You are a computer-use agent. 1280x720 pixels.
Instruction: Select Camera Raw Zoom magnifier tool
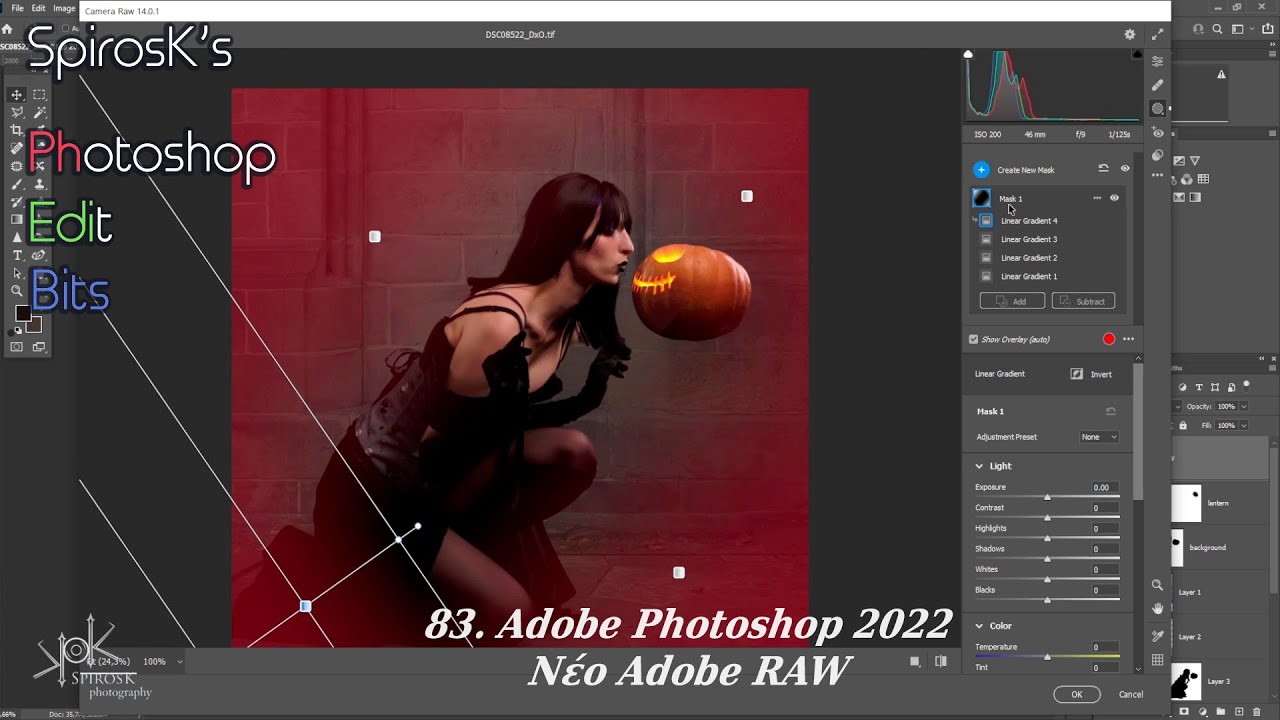(x=1157, y=585)
